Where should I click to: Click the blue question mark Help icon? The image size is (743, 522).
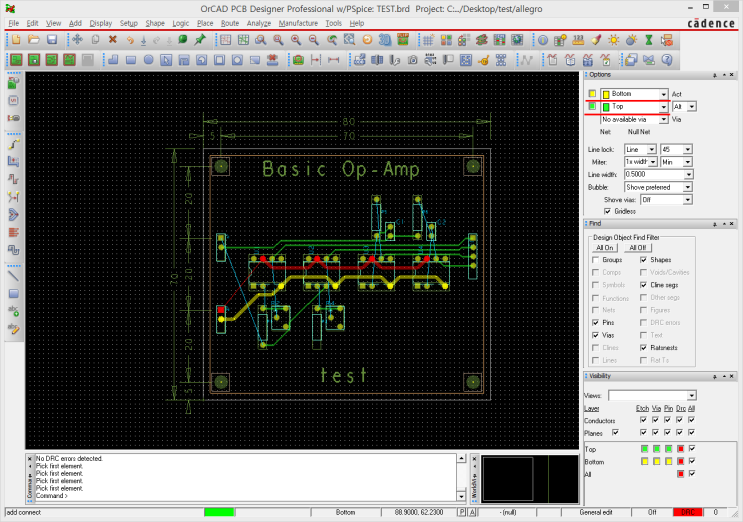point(667,60)
